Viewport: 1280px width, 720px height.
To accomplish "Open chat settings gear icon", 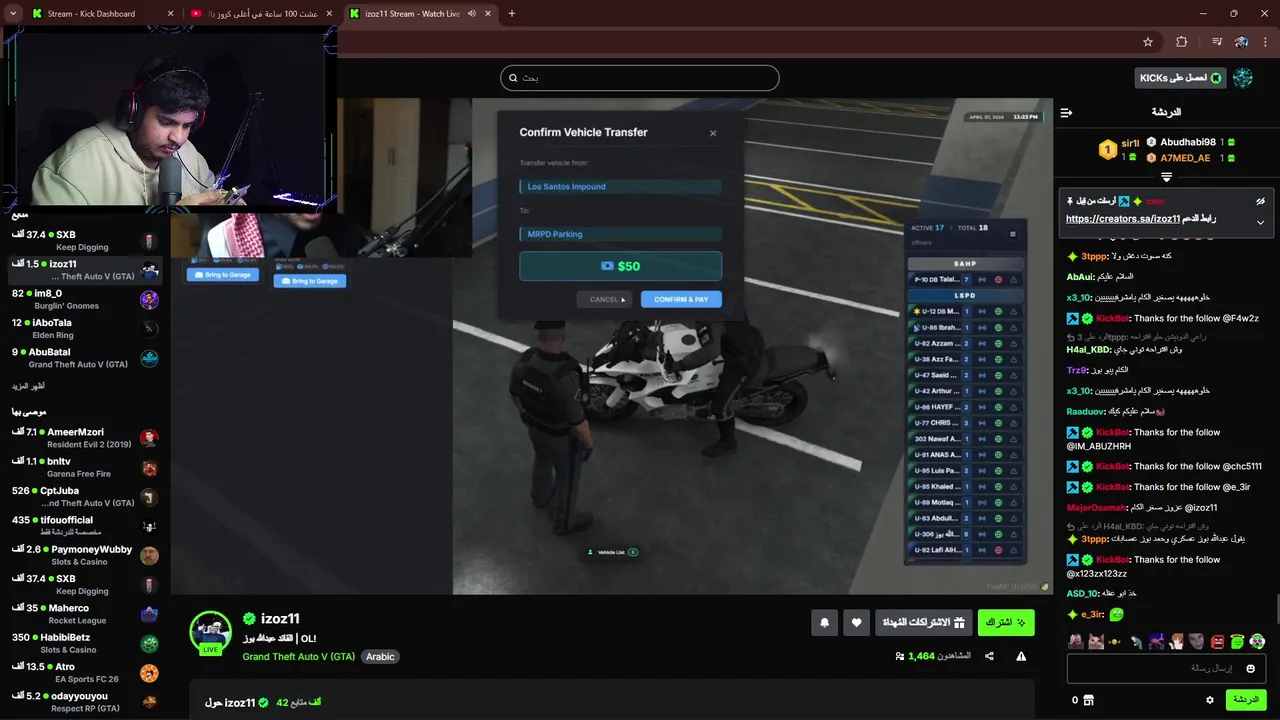I will [1210, 700].
